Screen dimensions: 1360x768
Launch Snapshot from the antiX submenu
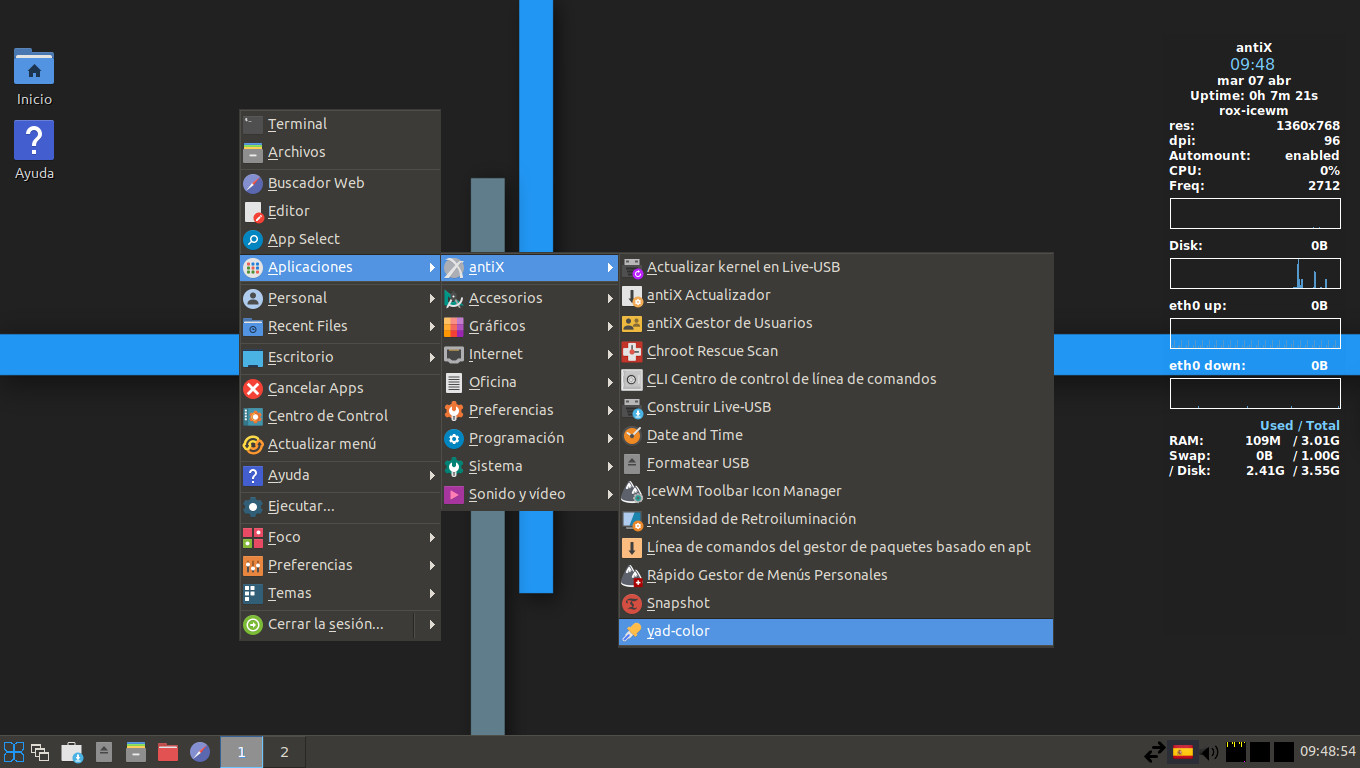[x=677, y=603]
